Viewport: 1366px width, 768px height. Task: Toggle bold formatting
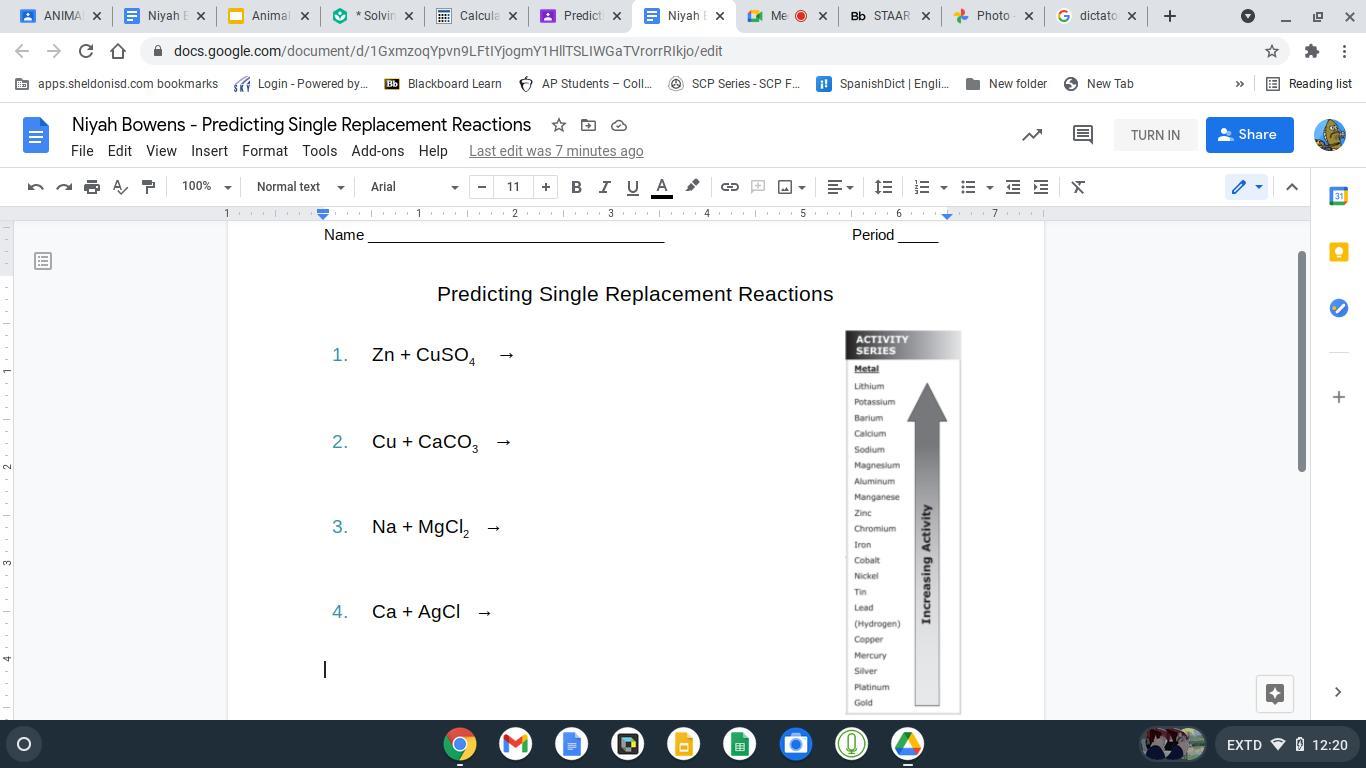pyautogui.click(x=576, y=187)
